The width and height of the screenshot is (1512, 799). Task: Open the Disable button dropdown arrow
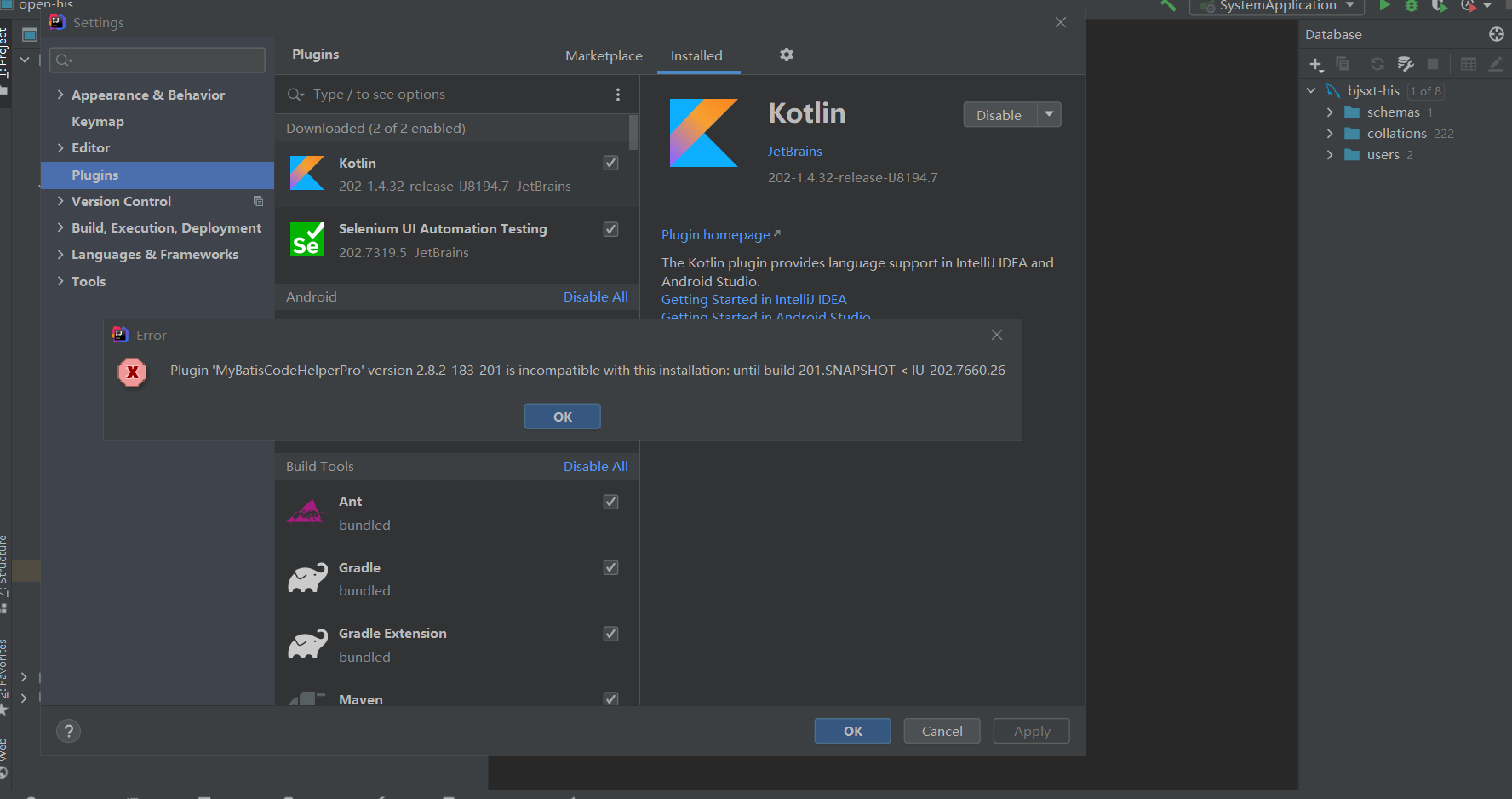1049,114
